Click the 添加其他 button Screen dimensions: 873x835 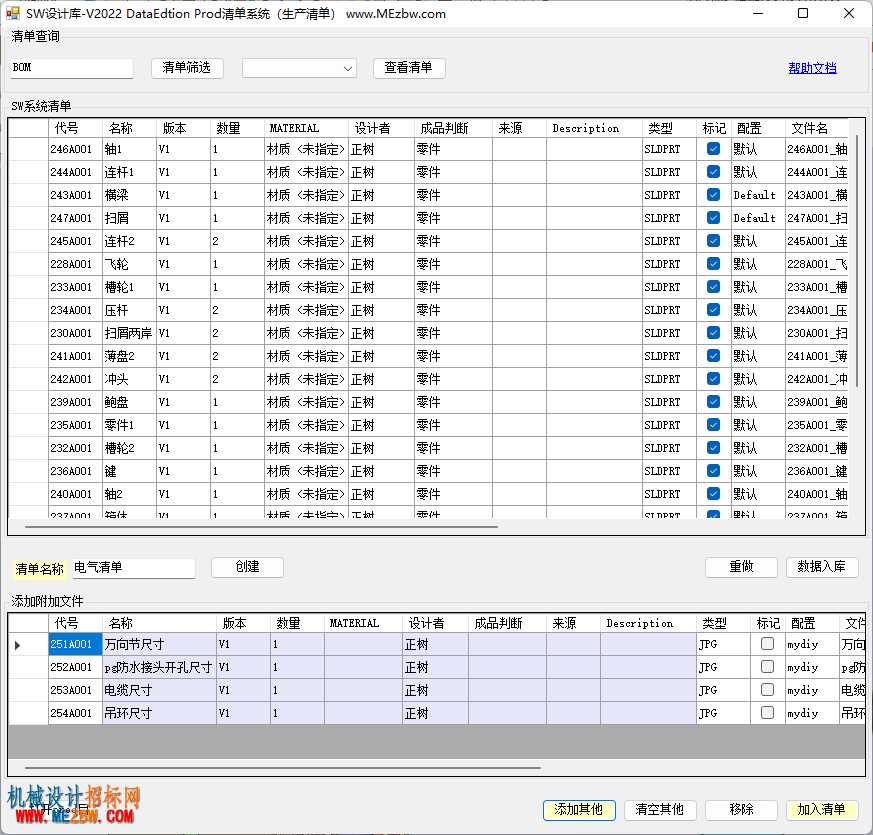(x=579, y=810)
